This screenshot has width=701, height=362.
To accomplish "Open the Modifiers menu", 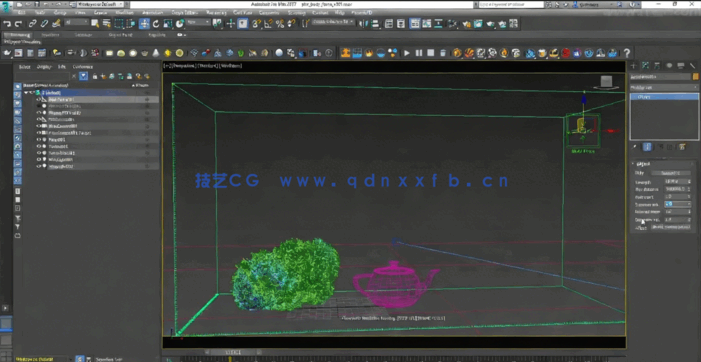I will [x=124, y=13].
